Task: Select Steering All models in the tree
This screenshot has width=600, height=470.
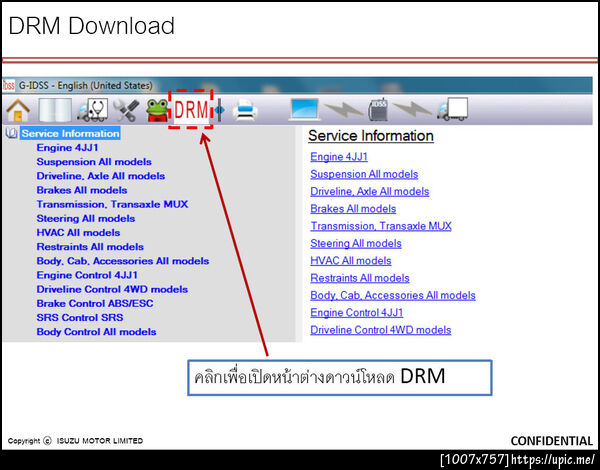Action: [86, 219]
